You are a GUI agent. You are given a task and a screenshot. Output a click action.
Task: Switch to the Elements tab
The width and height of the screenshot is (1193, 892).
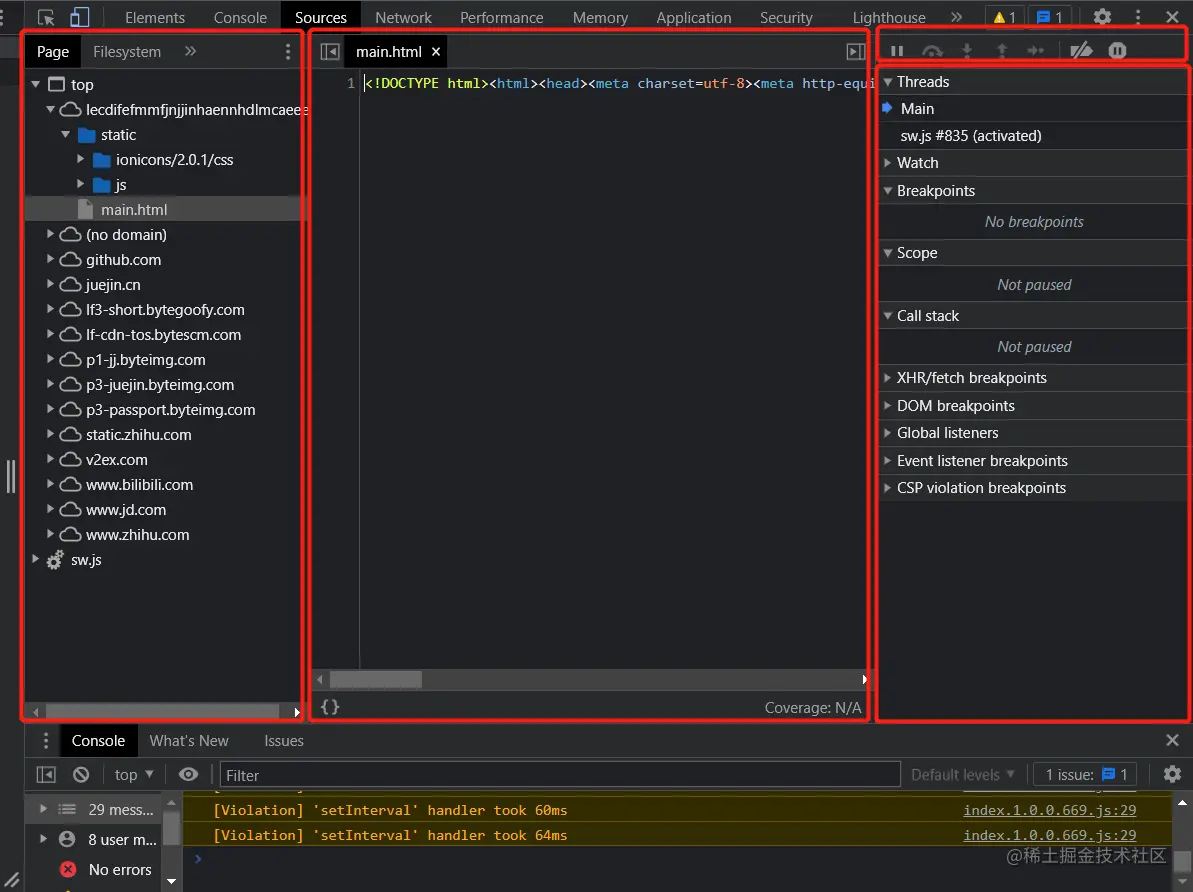(154, 17)
